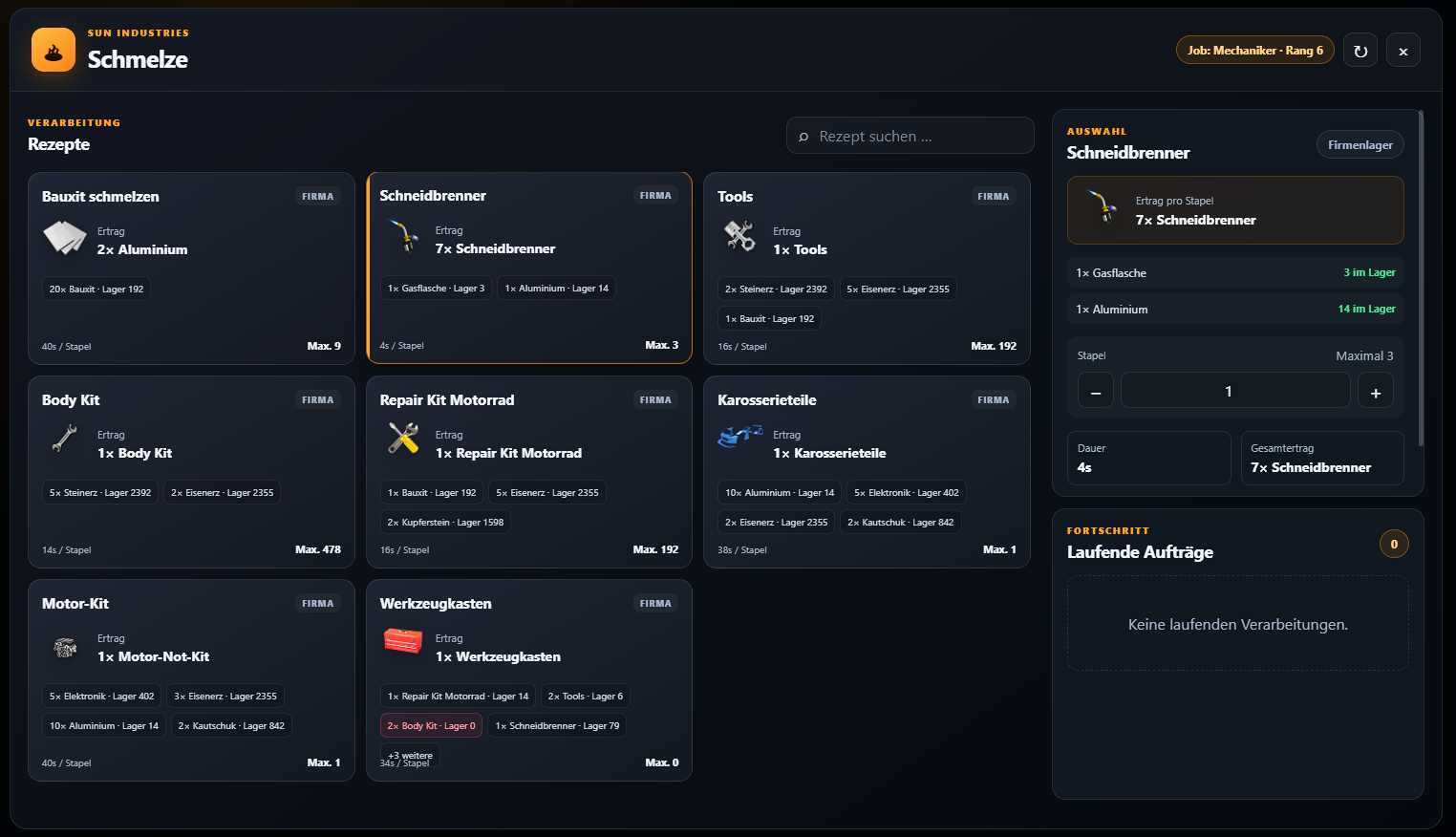Click the Firmenlager button
The width and height of the screenshot is (1456, 837).
(x=1360, y=145)
